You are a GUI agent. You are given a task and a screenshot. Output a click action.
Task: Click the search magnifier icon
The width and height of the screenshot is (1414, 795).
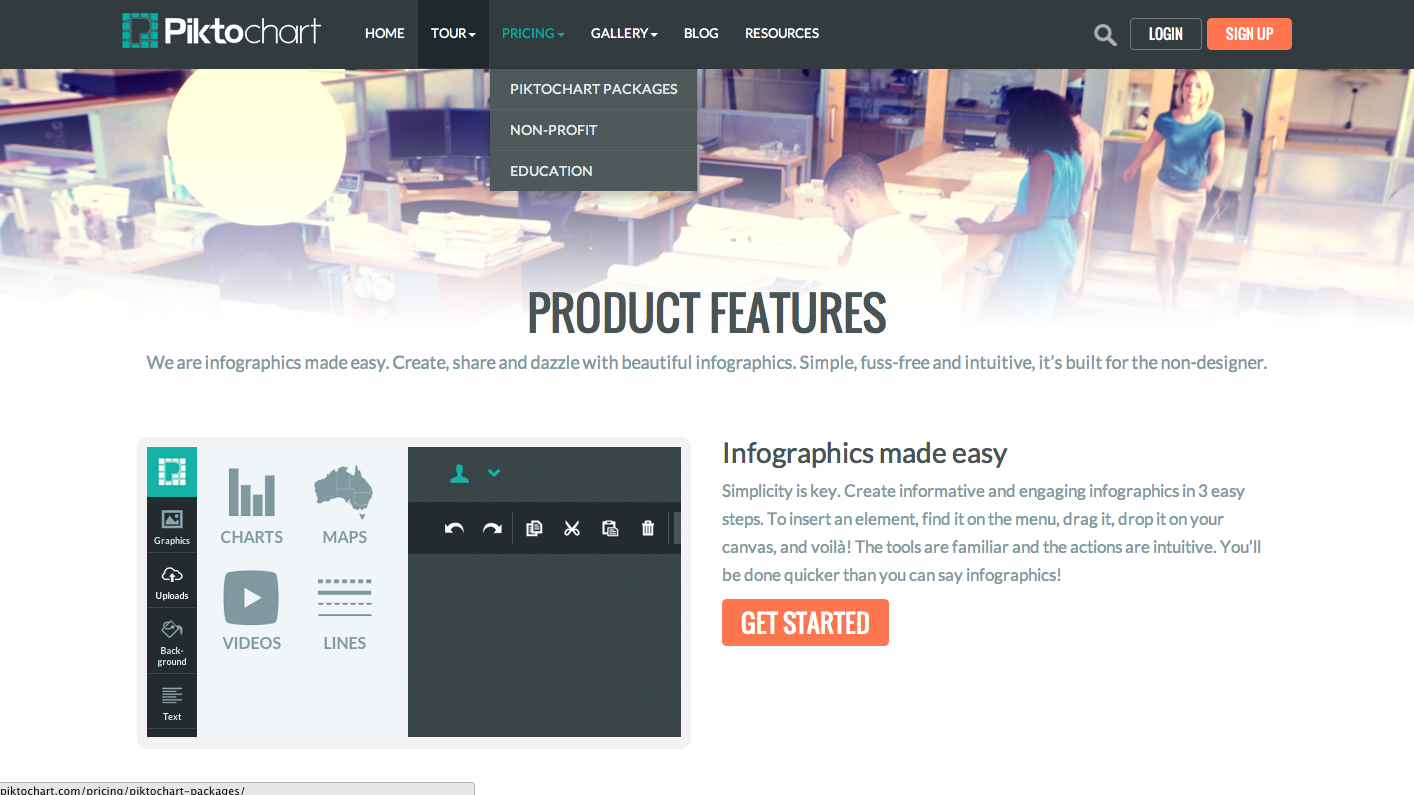pos(1105,35)
